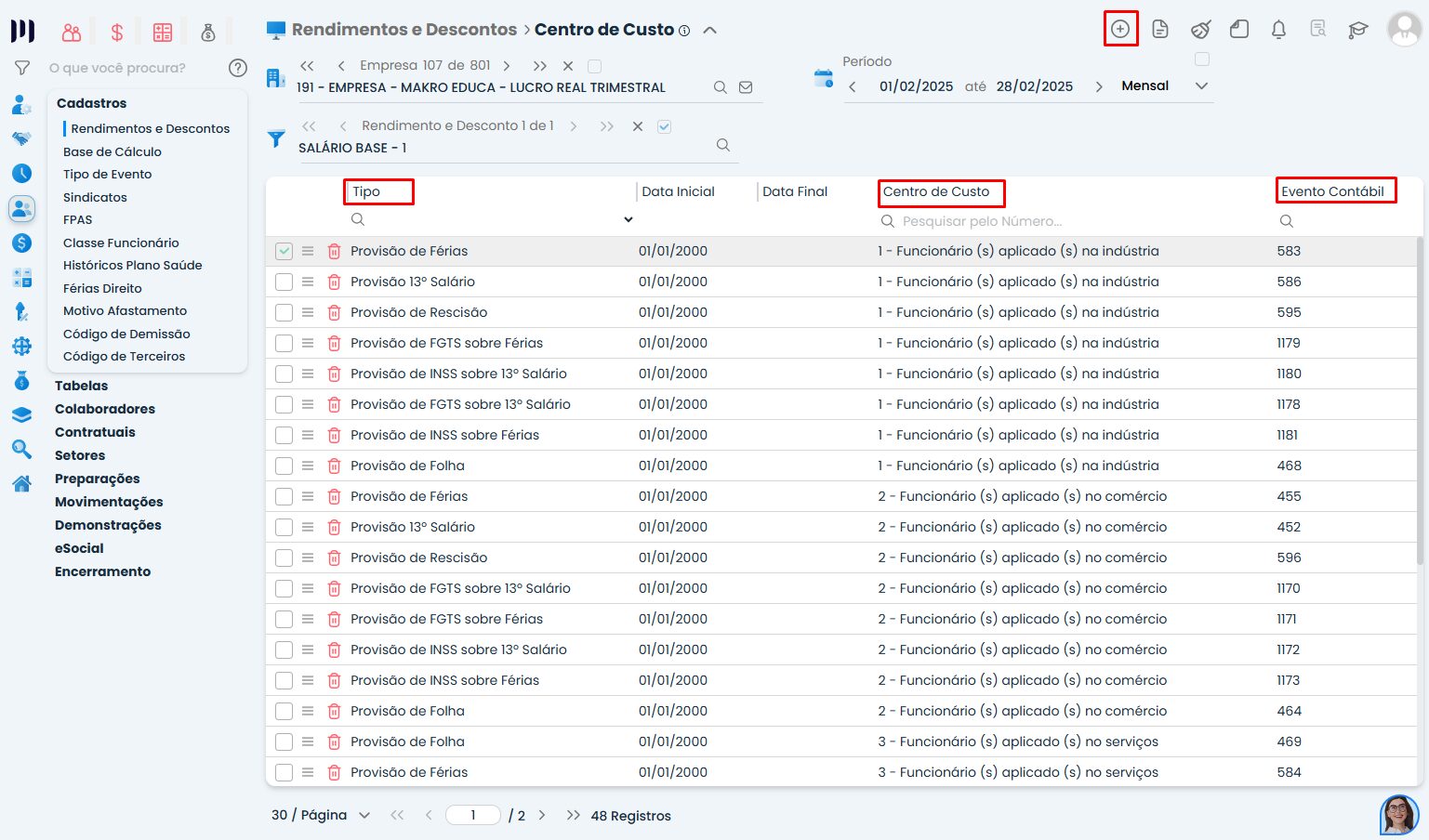Image resolution: width=1429 pixels, height=840 pixels.
Task: Click the search magnifier for SALÁRIO BASE filter
Action: [x=723, y=145]
